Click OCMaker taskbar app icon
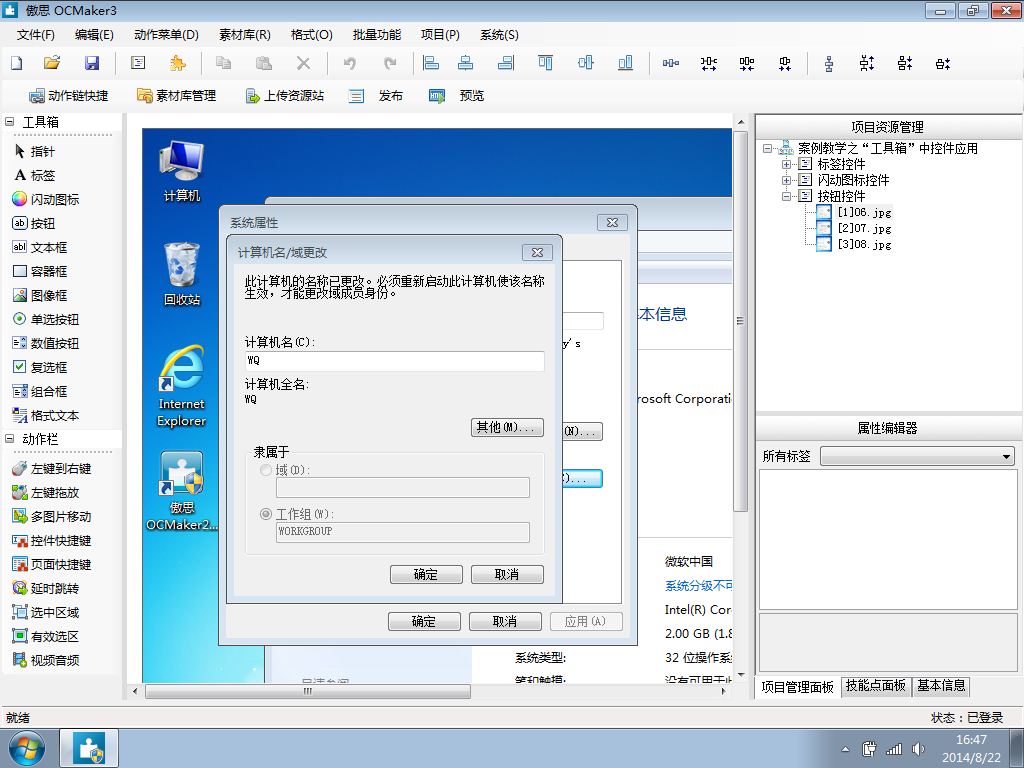 [89, 748]
